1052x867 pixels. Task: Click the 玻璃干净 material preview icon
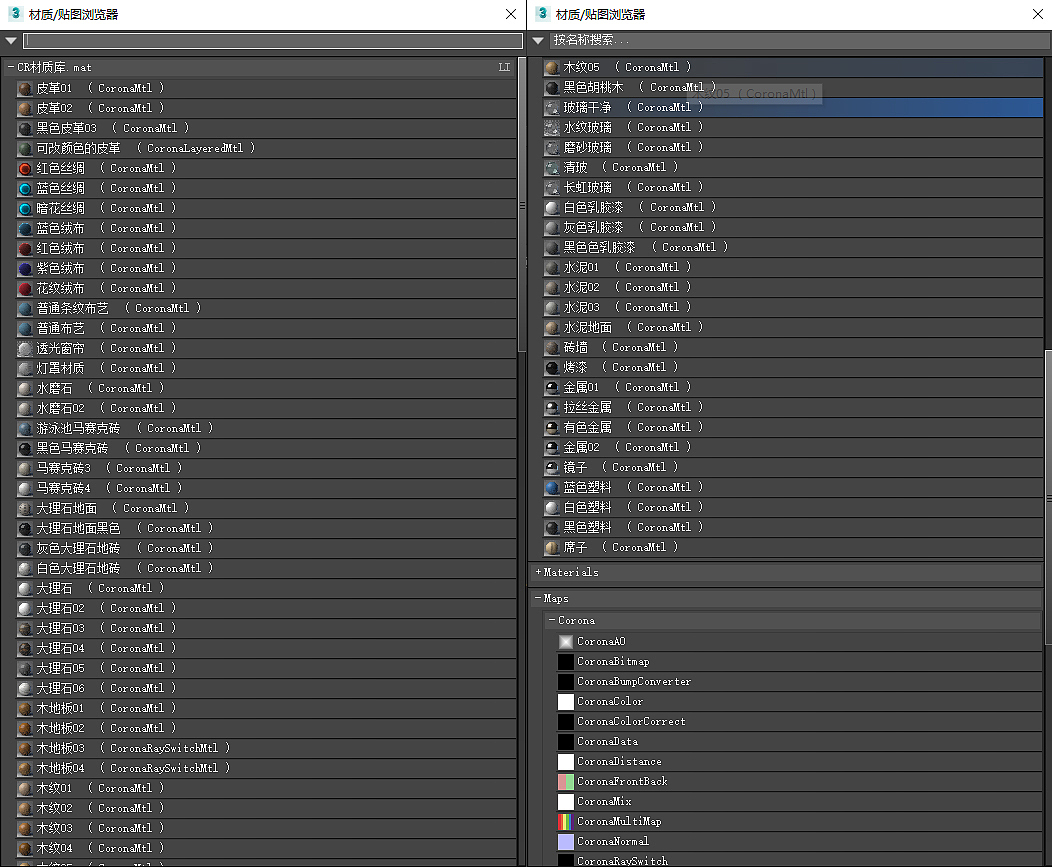(552, 107)
